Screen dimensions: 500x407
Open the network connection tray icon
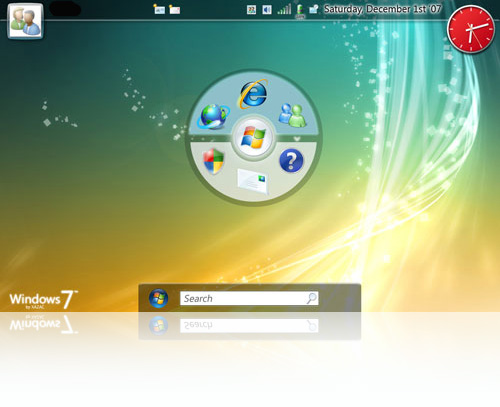[x=314, y=9]
